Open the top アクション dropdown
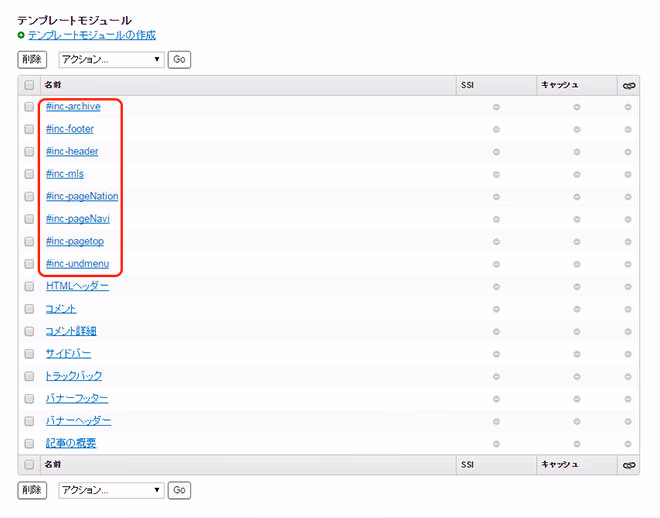The image size is (660, 518). click(111, 60)
